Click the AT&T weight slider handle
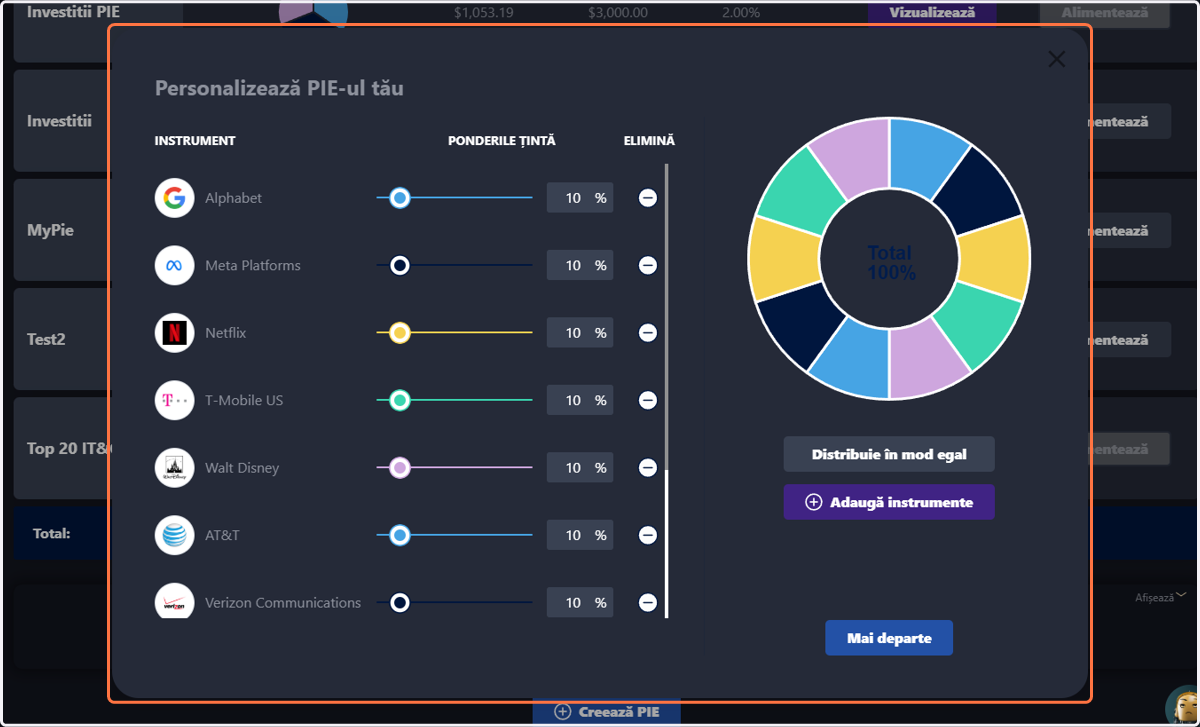1200x727 pixels. pyautogui.click(x=400, y=535)
